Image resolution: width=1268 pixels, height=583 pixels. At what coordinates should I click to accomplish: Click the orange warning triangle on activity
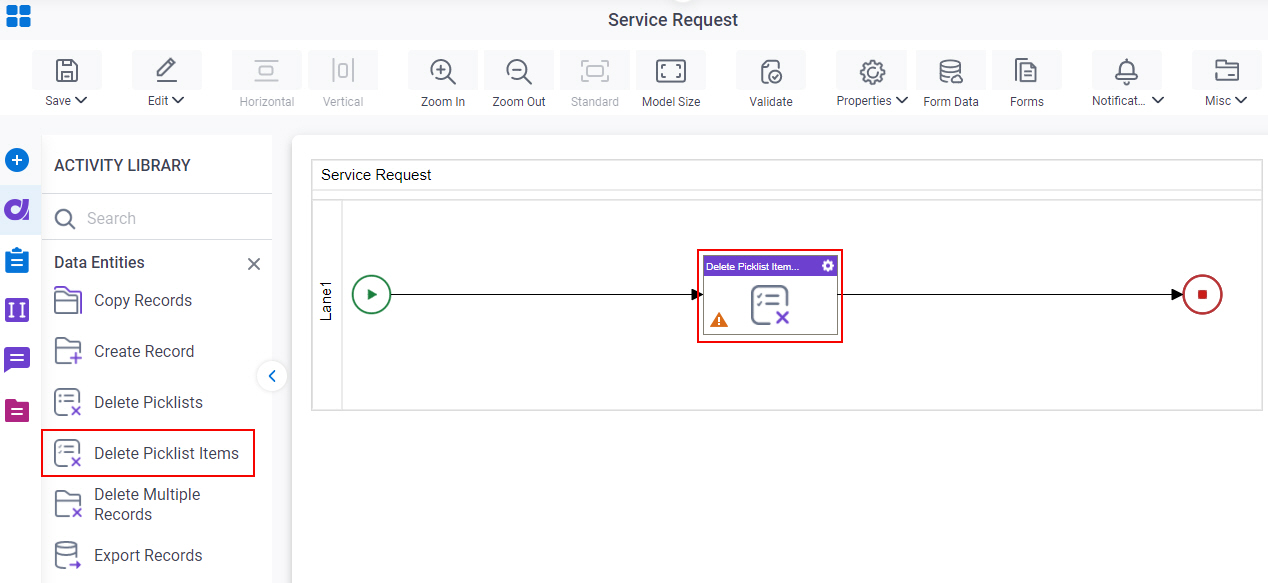(x=719, y=320)
